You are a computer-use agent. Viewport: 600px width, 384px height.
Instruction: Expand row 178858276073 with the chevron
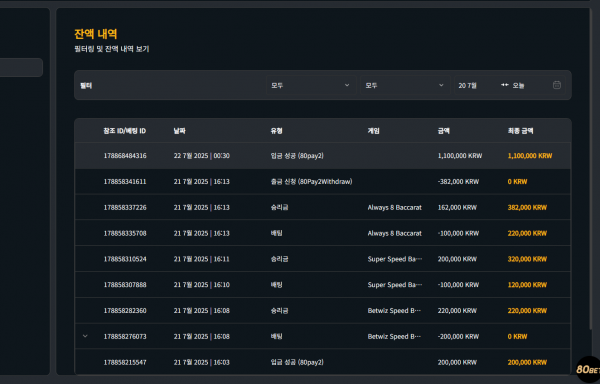(85, 336)
